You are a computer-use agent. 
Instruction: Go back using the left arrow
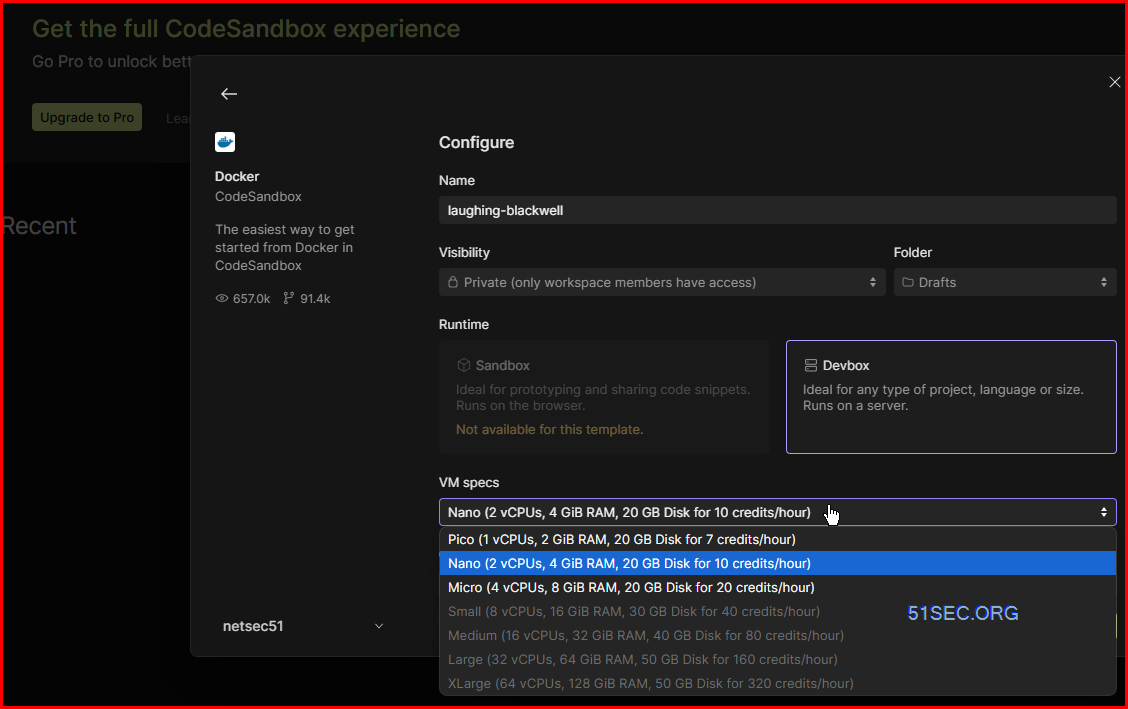pos(229,94)
